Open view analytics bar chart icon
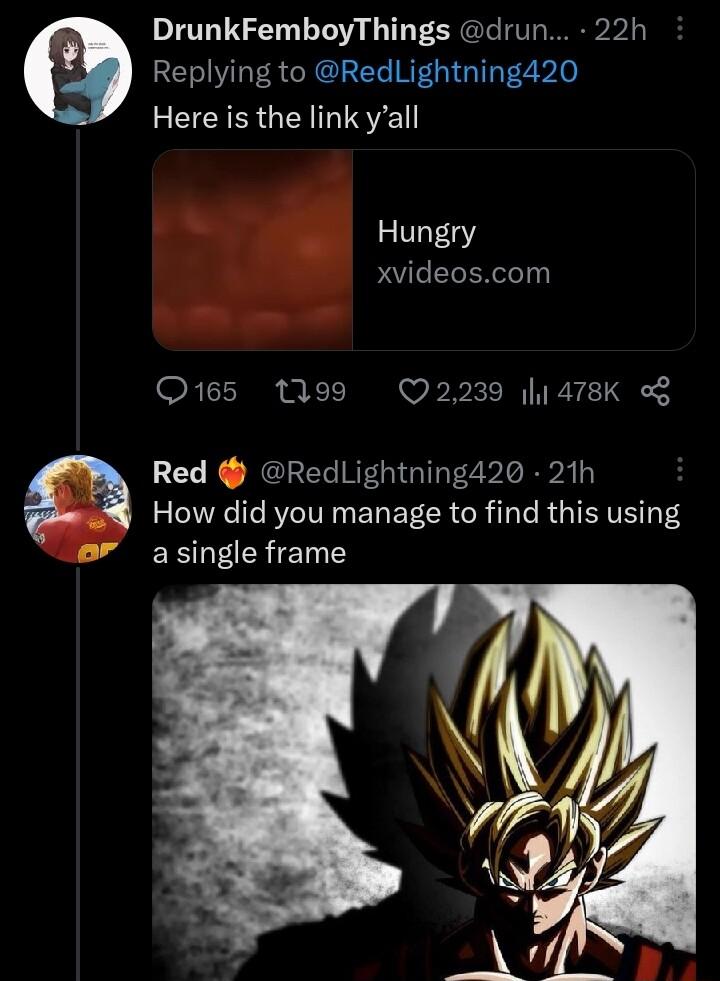720x981 pixels. tap(531, 391)
